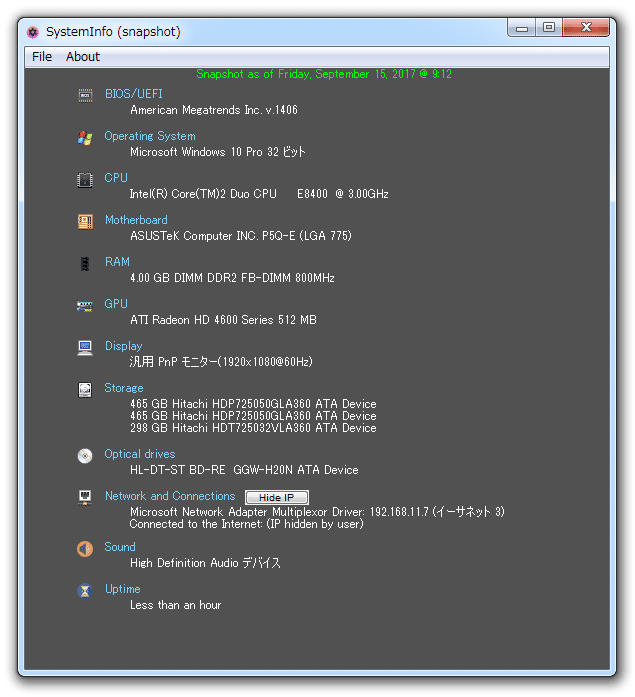Image resolution: width=635 pixels, height=697 pixels.
Task: Click the Network and Connections heading
Action: click(x=170, y=496)
